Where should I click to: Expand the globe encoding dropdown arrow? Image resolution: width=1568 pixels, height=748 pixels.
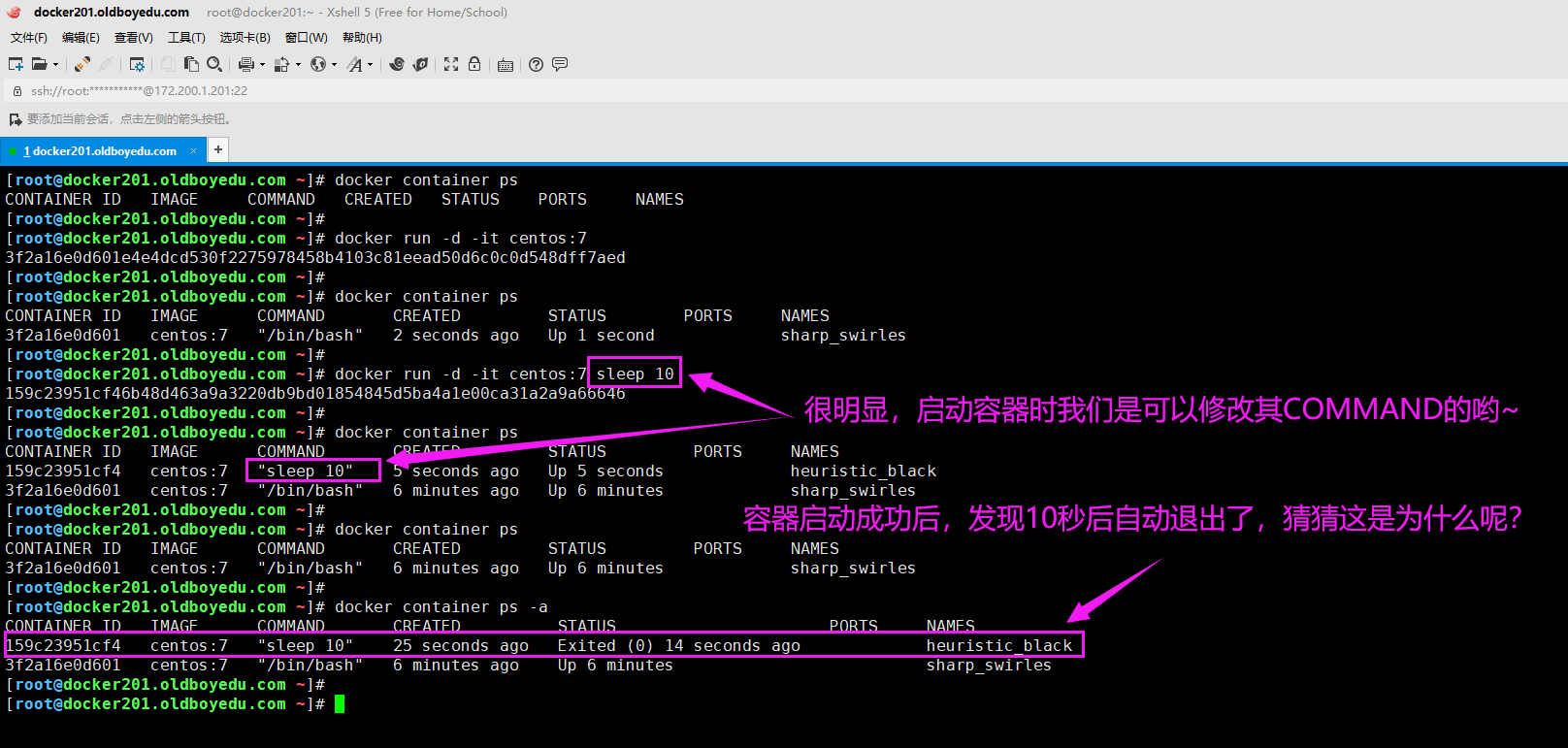pos(334,65)
